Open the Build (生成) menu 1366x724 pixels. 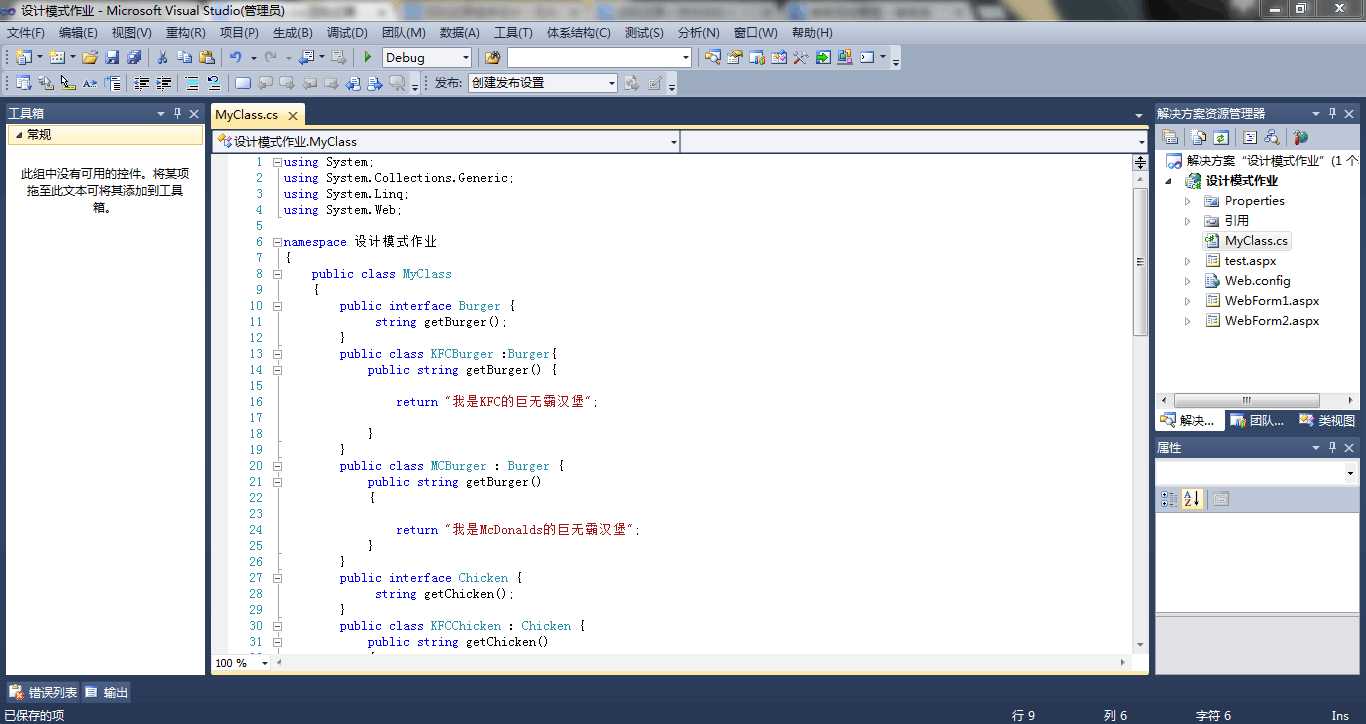(292, 33)
